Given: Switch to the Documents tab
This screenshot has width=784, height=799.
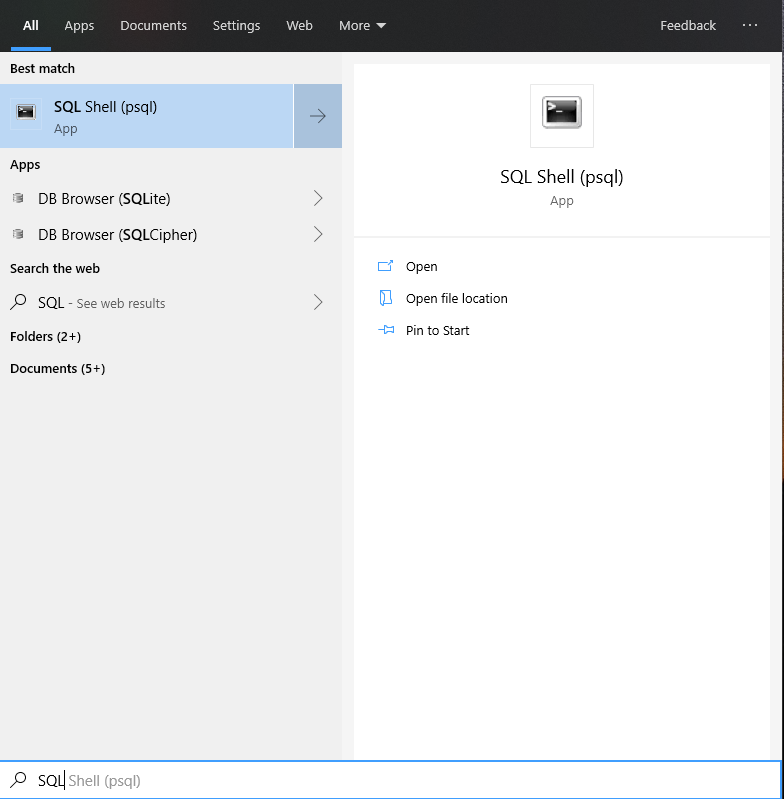Looking at the screenshot, I should [x=153, y=25].
